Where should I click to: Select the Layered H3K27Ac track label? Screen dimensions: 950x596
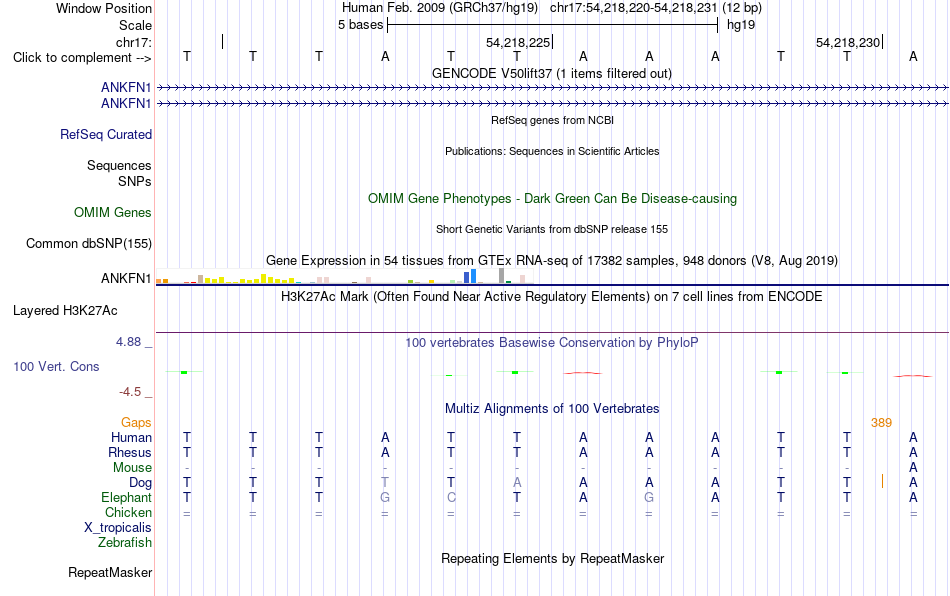coord(65,311)
